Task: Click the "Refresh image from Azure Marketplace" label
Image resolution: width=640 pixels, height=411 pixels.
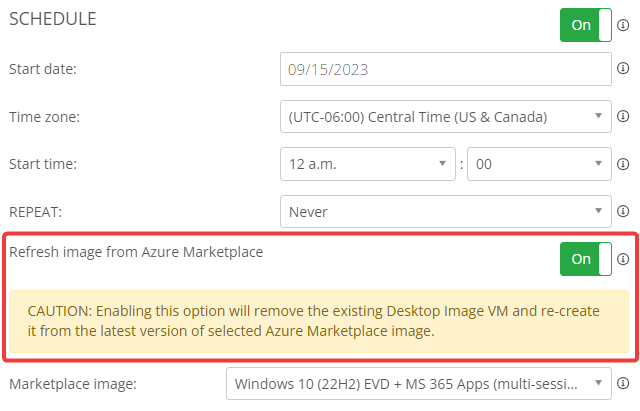Action: click(x=136, y=252)
